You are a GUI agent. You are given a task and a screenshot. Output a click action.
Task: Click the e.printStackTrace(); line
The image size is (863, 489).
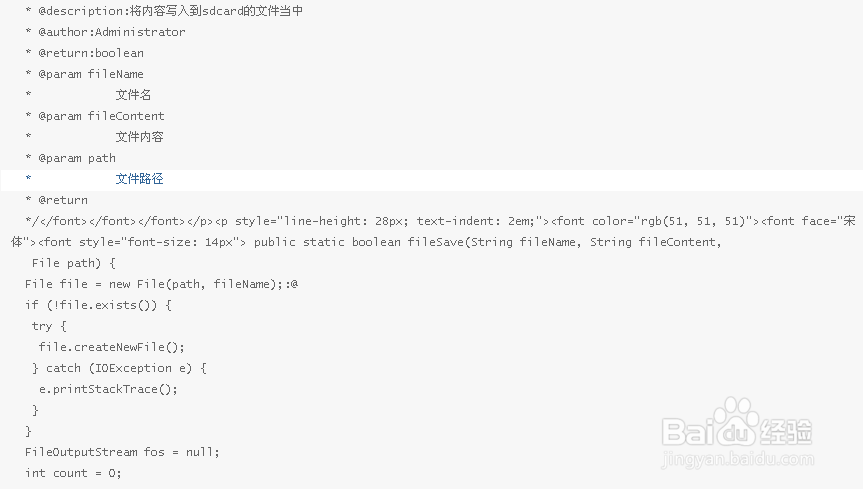(x=108, y=389)
